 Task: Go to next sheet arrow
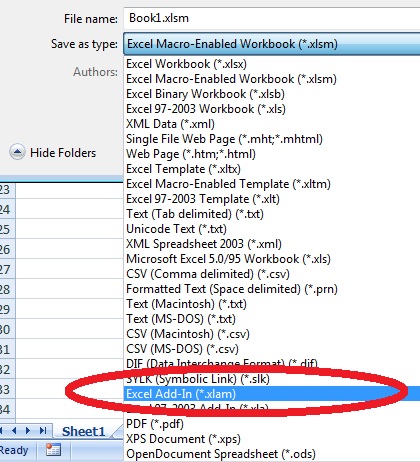pos(28,431)
